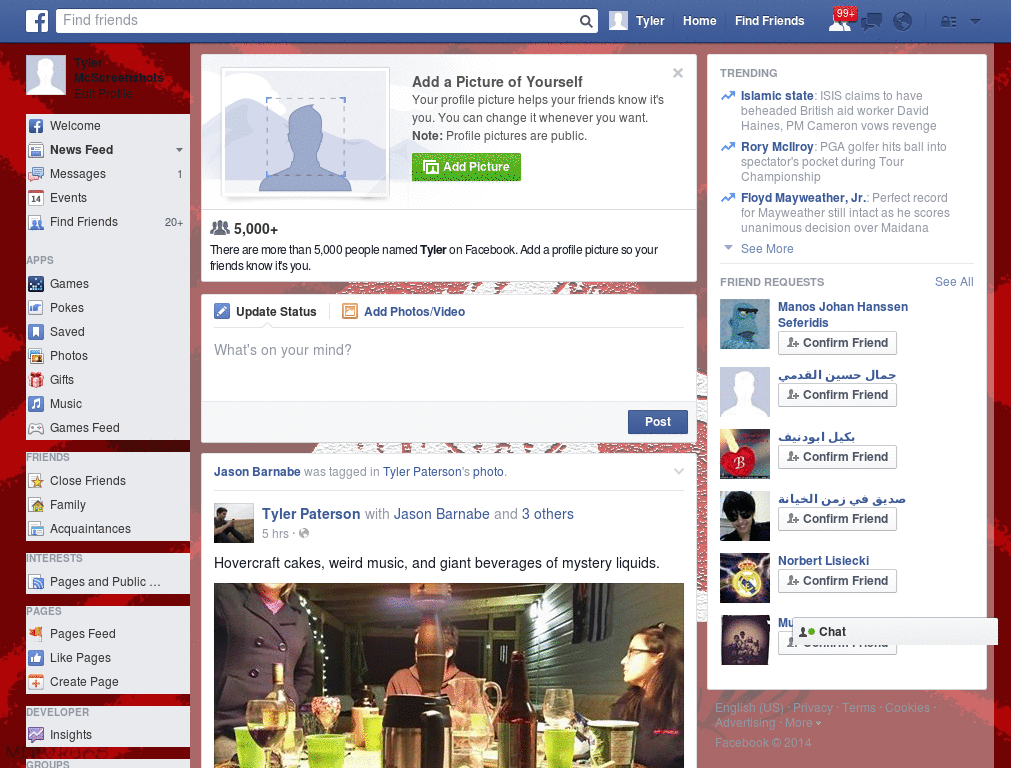Screen dimensions: 1024x768
Task: Open the 3 others tagged link
Action: 547,515
